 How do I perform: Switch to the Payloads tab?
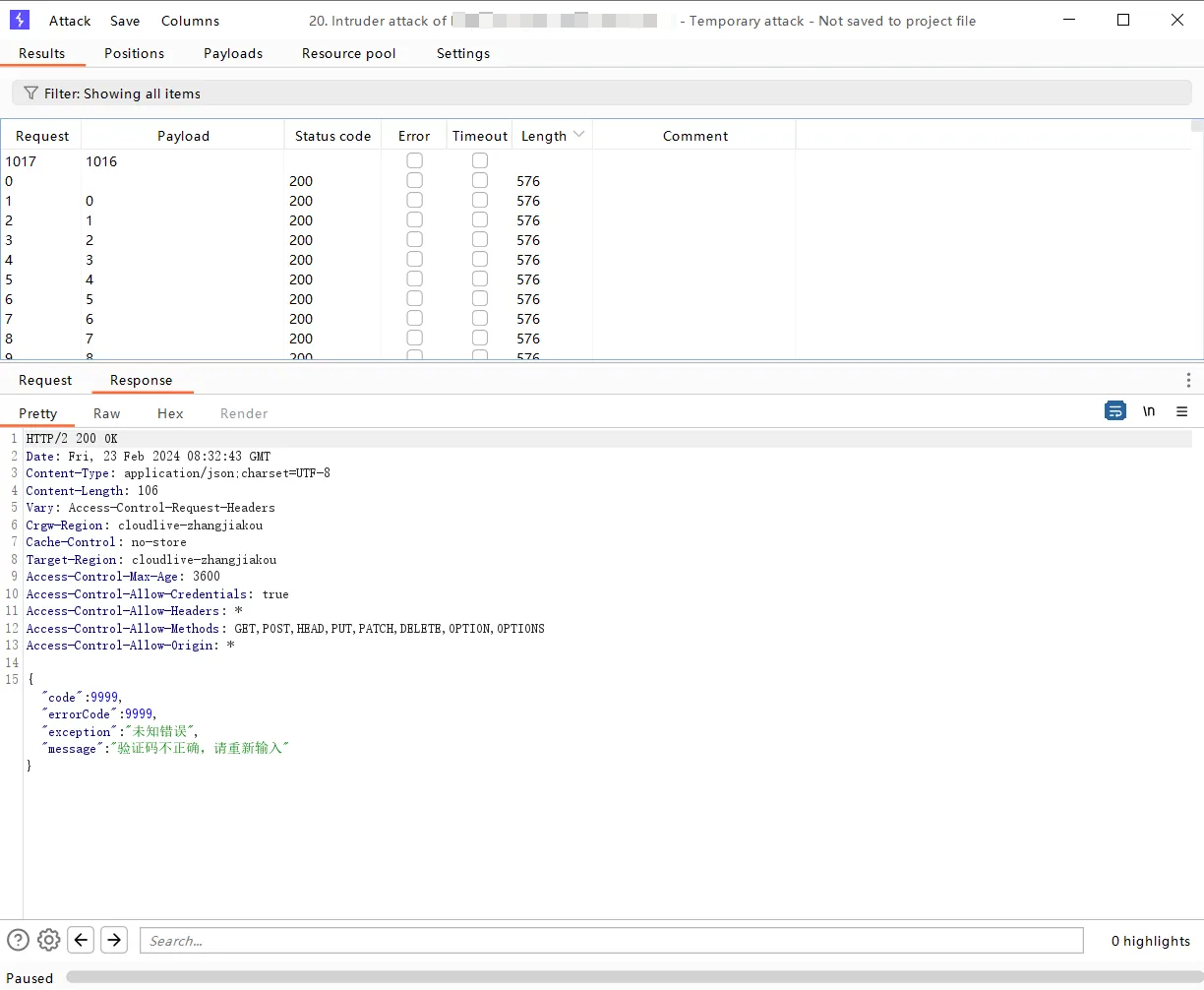pos(233,53)
